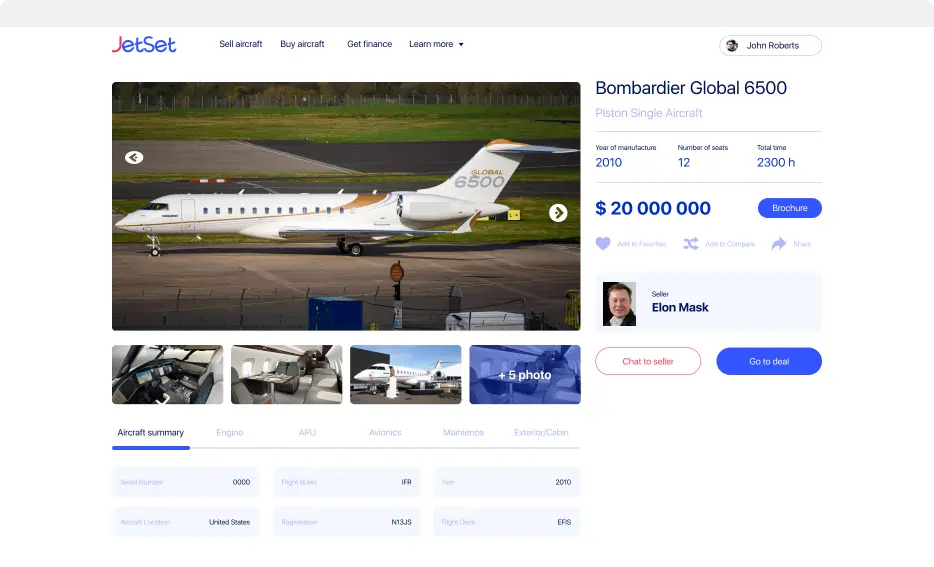Click the Share arrow icon

coord(779,244)
